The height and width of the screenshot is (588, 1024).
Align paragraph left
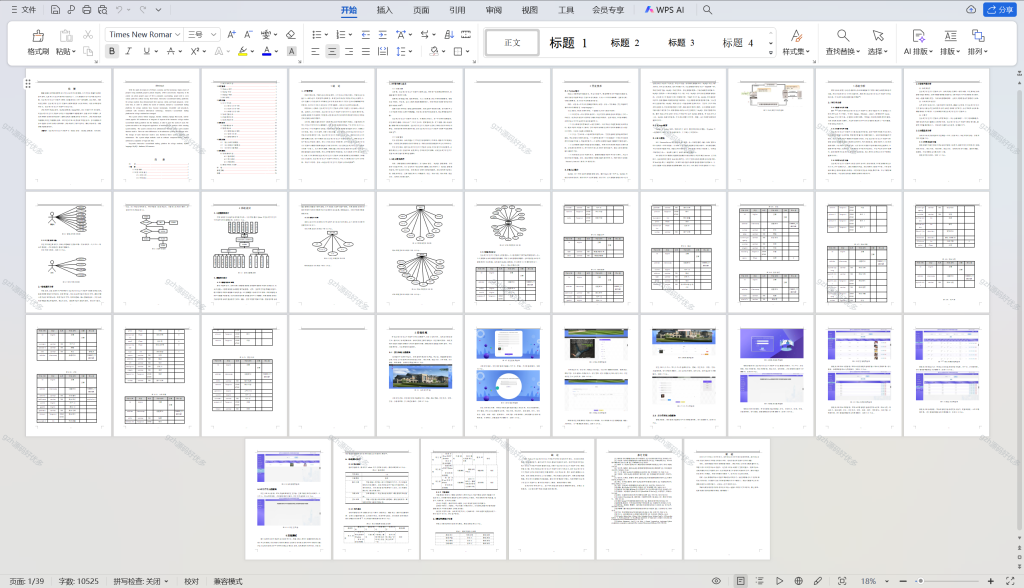coord(315,51)
